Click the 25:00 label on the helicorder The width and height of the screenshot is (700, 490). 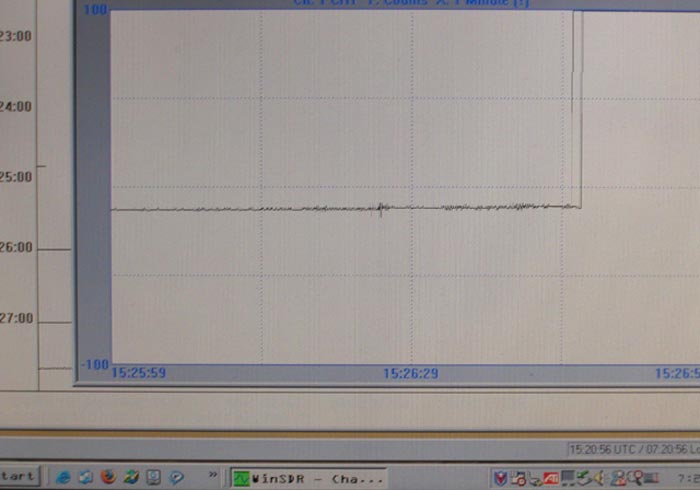[16, 177]
